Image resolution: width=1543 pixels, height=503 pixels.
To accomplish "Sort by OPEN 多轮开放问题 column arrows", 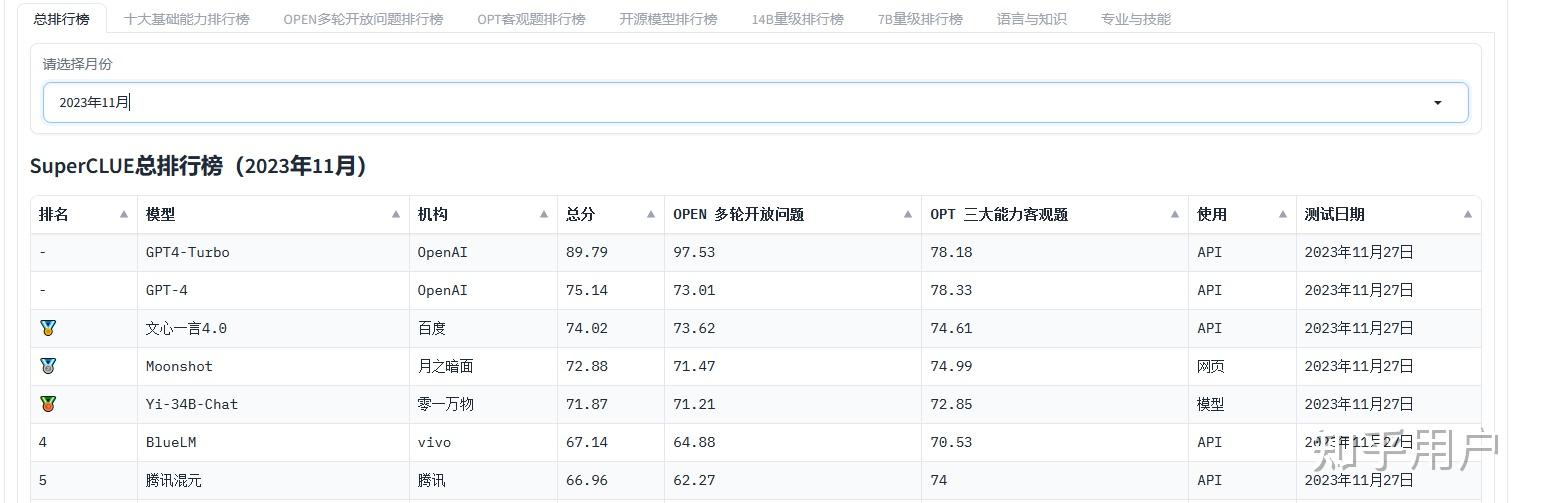I will point(908,214).
